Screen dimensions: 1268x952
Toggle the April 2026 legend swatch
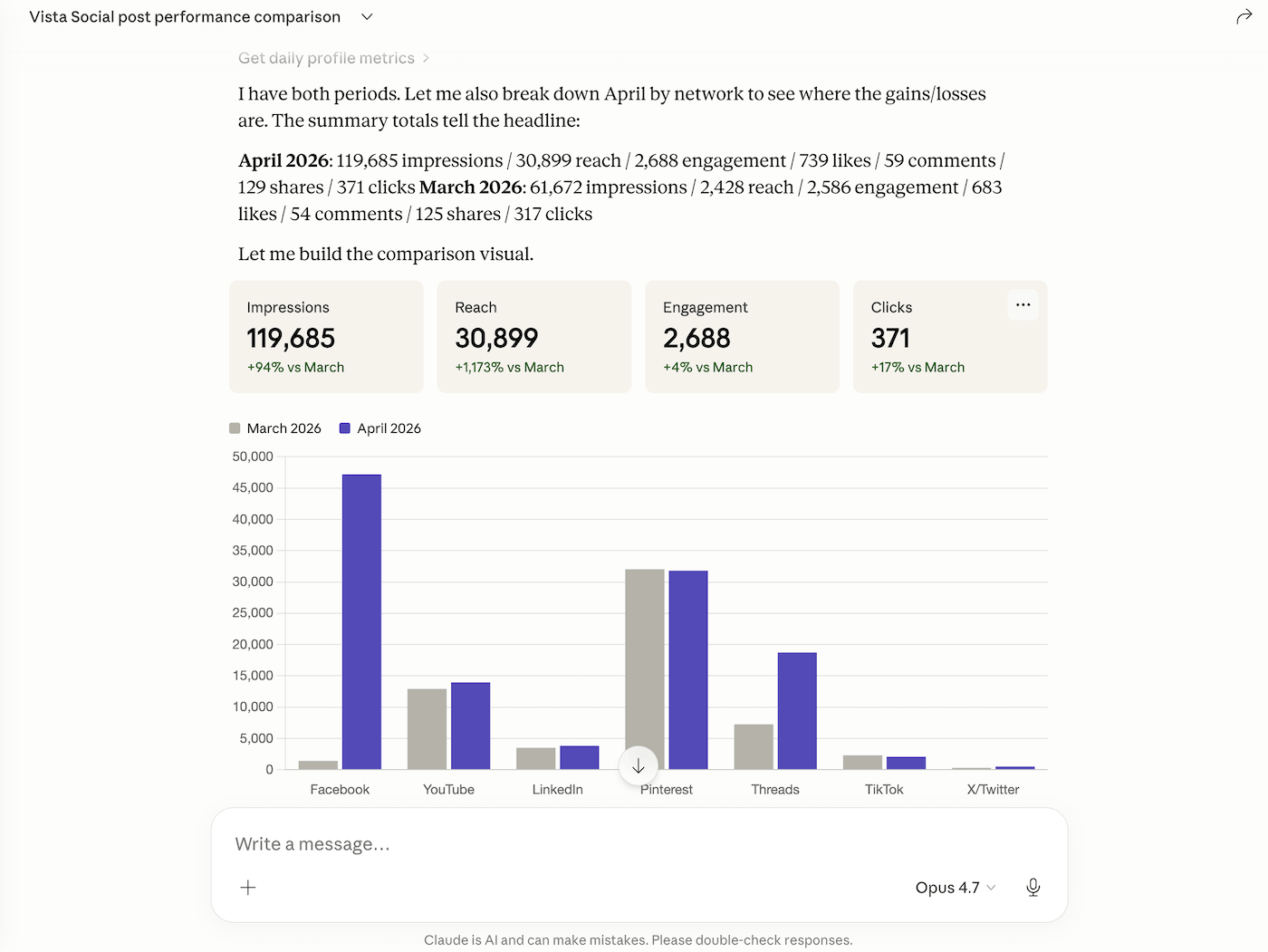click(x=344, y=428)
